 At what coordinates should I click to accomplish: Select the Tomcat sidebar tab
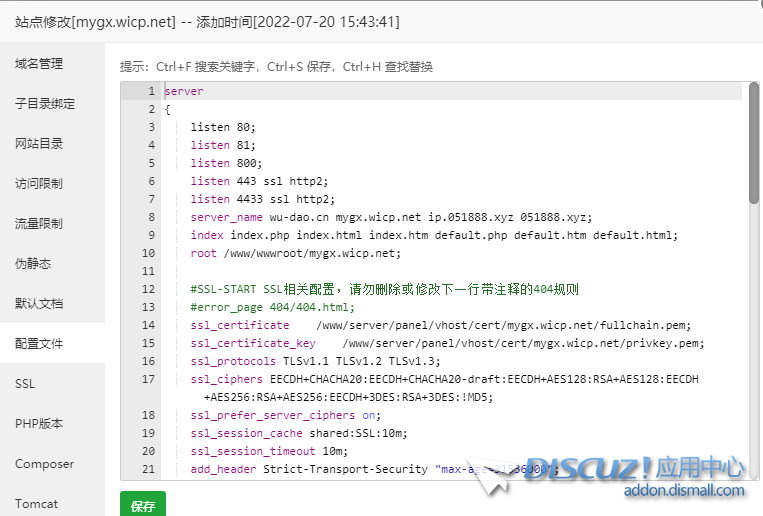click(x=36, y=503)
